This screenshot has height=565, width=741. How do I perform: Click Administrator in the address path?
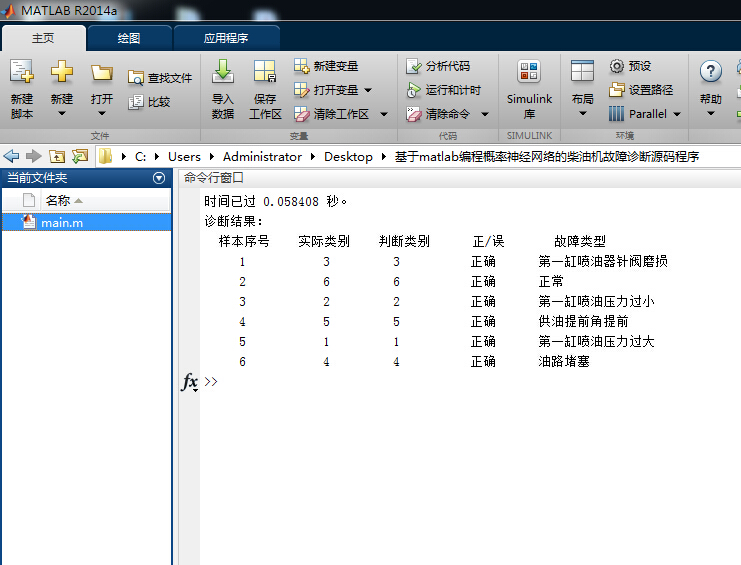point(262,156)
